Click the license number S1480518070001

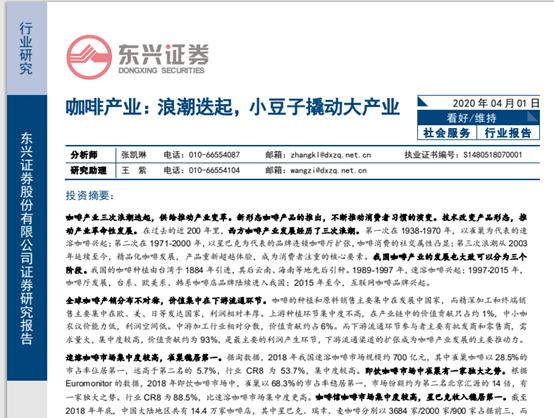(493, 155)
